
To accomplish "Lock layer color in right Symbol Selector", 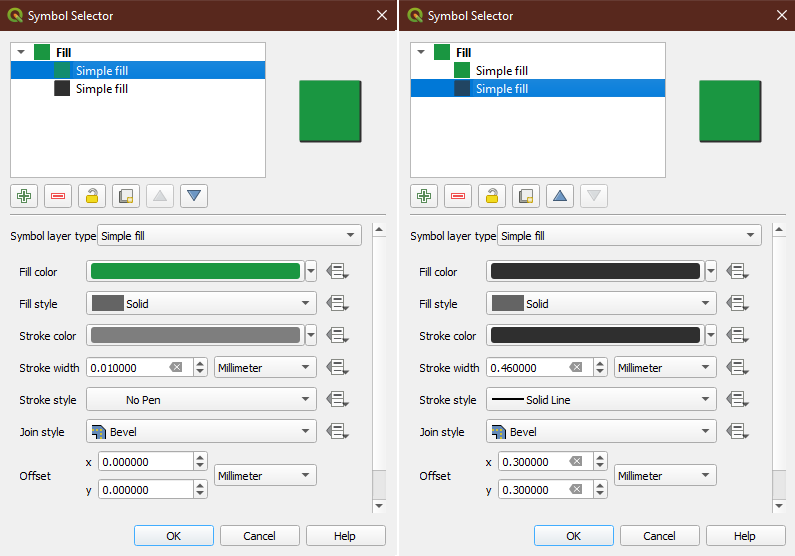I will [492, 196].
